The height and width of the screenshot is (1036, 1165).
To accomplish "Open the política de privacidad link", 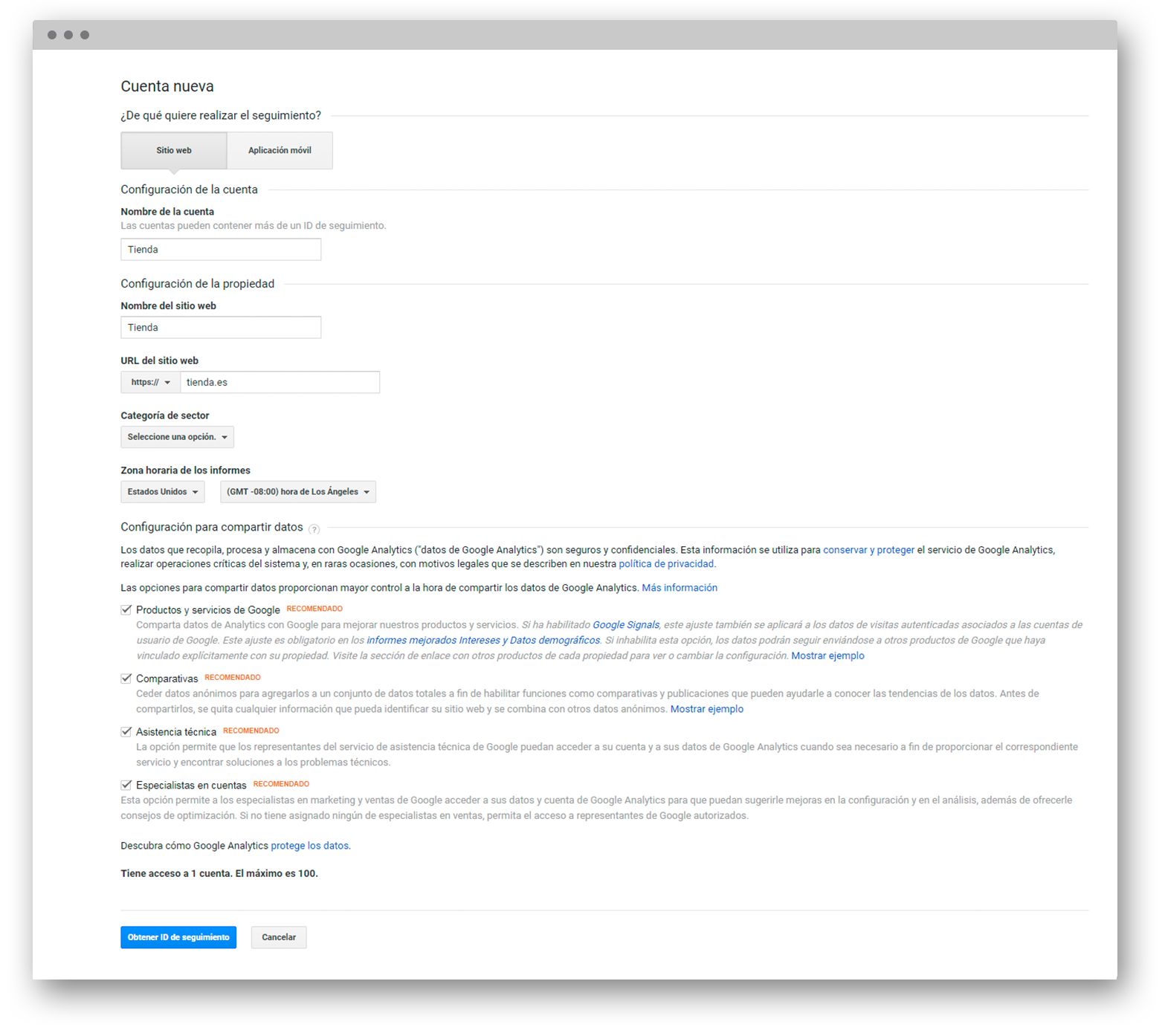I will [x=666, y=564].
